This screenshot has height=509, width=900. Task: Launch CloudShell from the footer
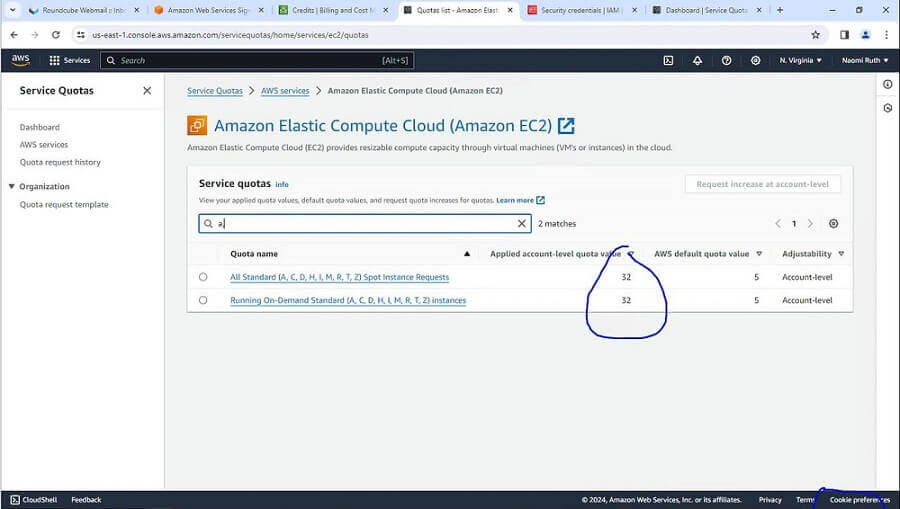(34, 500)
